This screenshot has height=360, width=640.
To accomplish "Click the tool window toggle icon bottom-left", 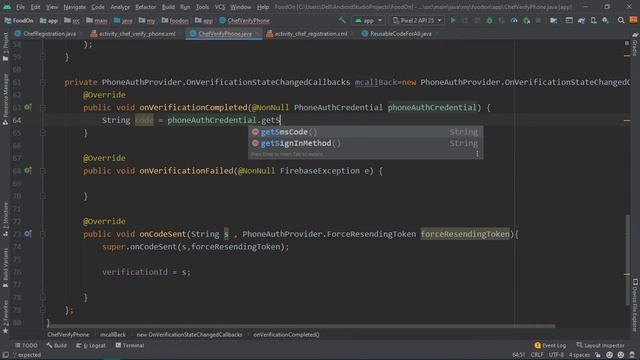I will point(5,355).
